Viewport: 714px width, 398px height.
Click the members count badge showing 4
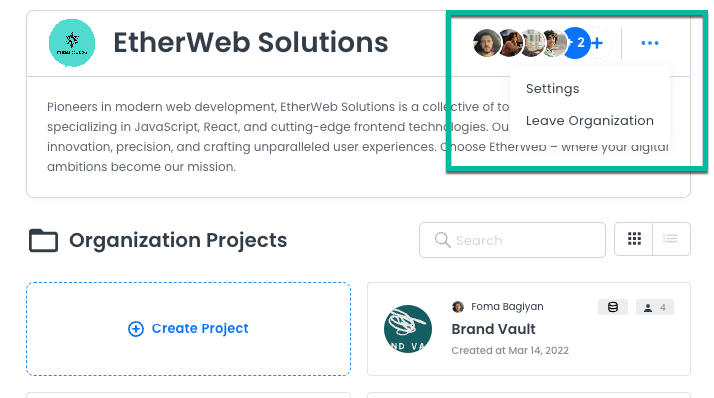(655, 307)
